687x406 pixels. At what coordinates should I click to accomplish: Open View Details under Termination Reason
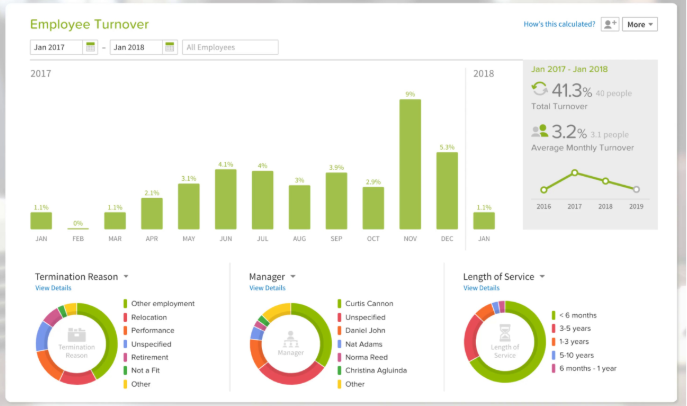53,288
